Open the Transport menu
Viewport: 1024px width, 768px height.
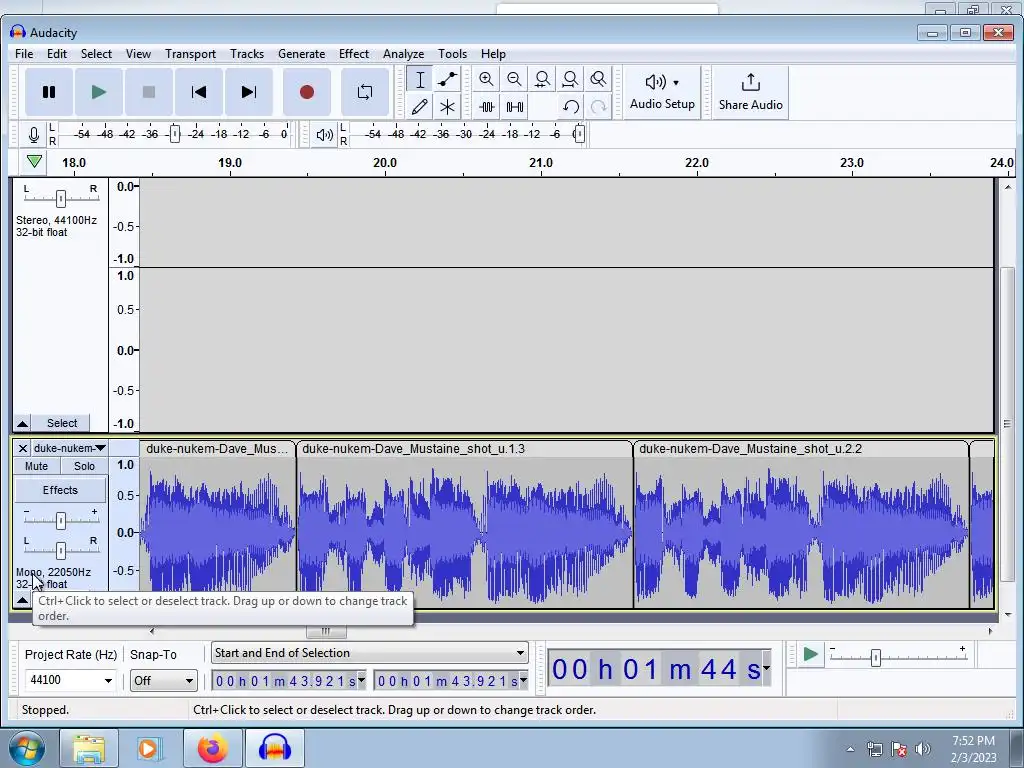[190, 54]
